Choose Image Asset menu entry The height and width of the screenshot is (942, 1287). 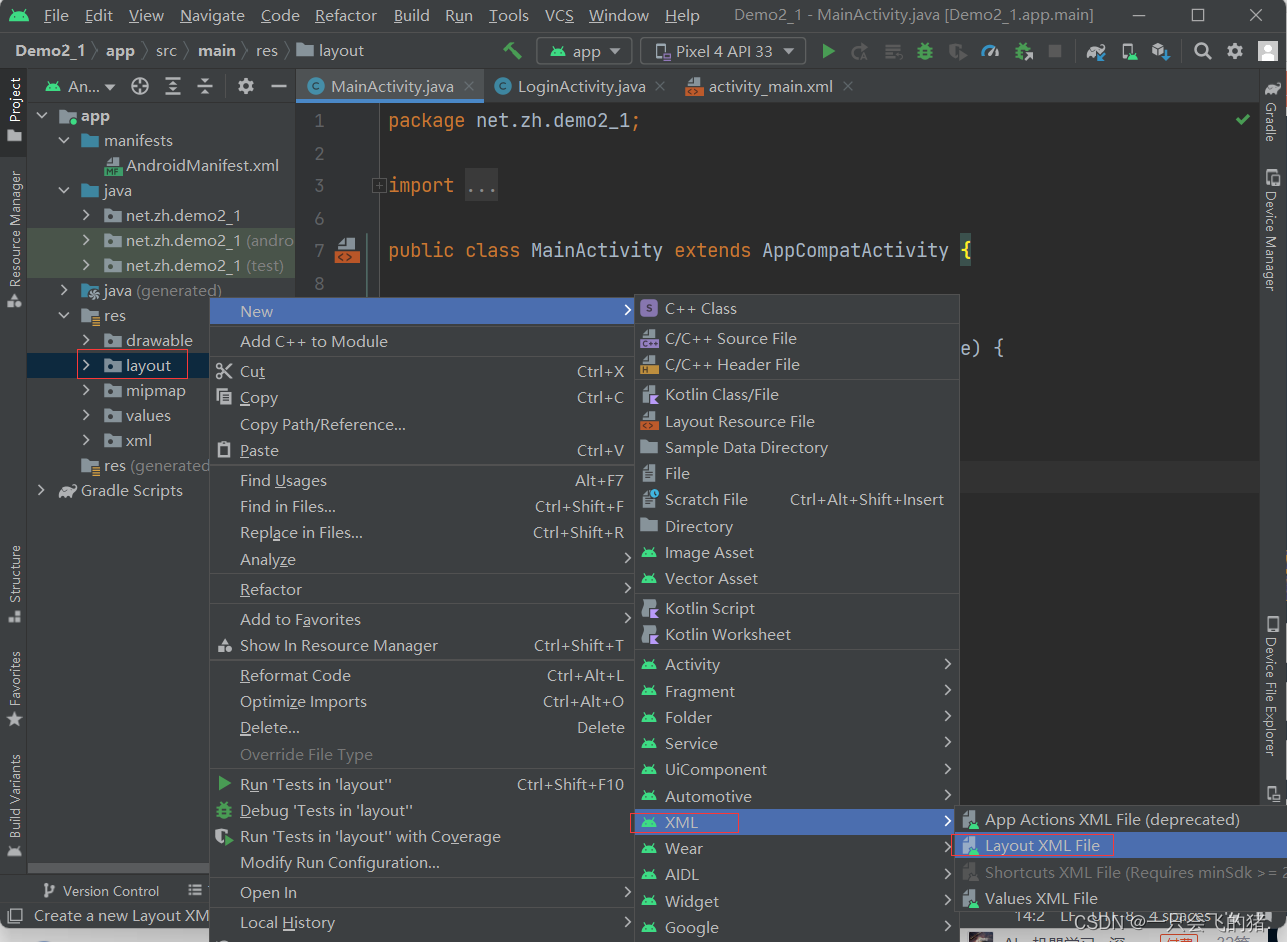tap(797, 553)
